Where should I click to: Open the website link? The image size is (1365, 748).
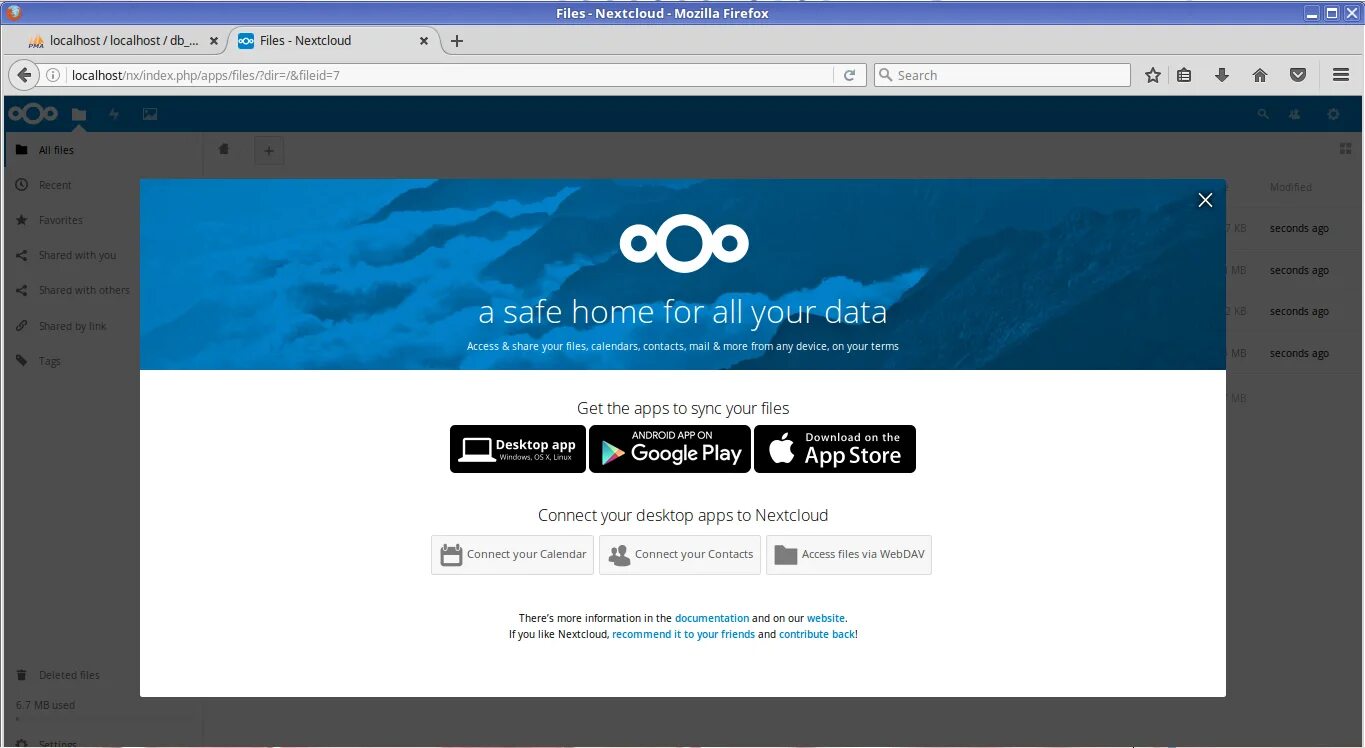tap(826, 618)
